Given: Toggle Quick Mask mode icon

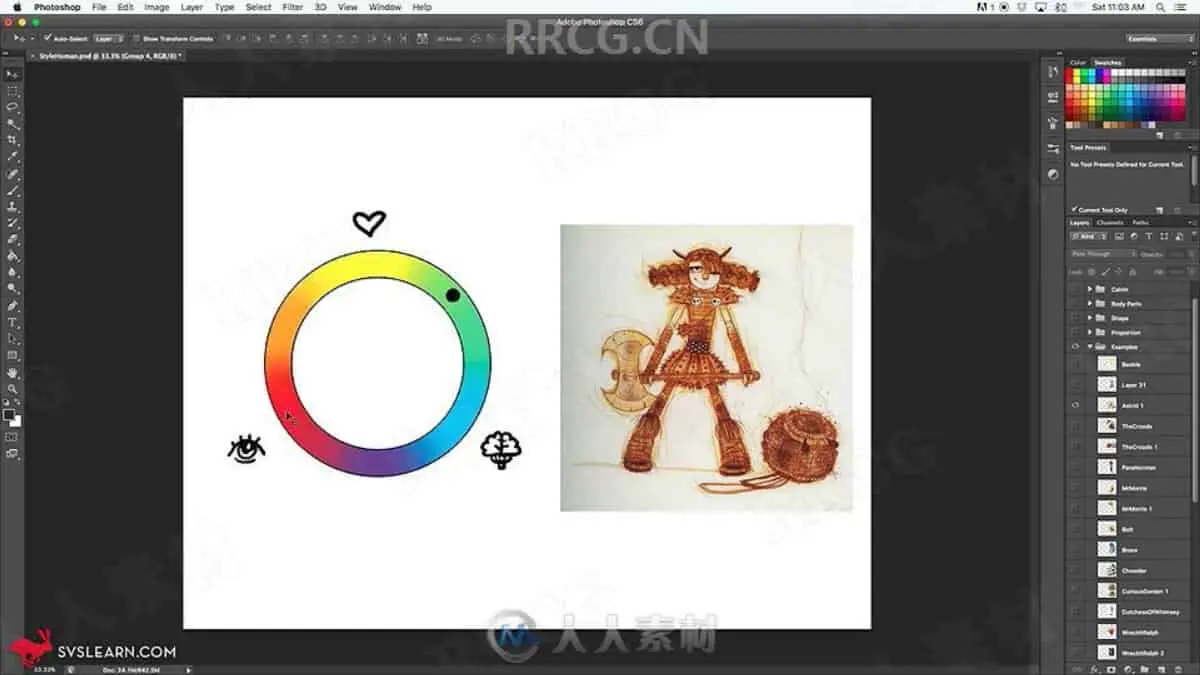Looking at the screenshot, I should coord(12,437).
